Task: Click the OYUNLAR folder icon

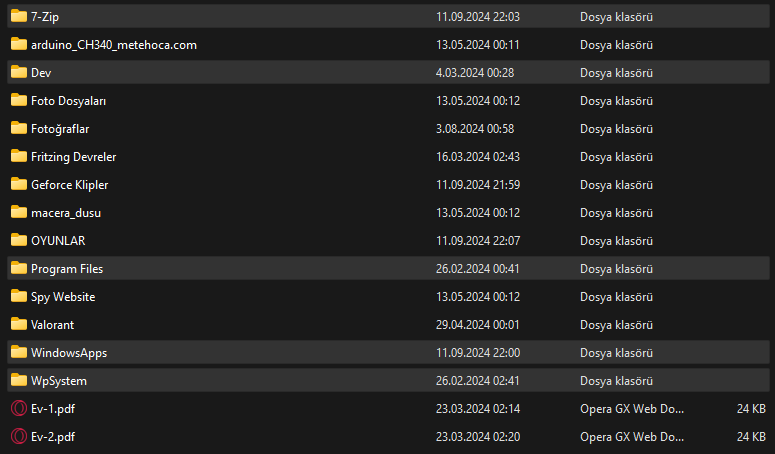Action: tap(19, 240)
